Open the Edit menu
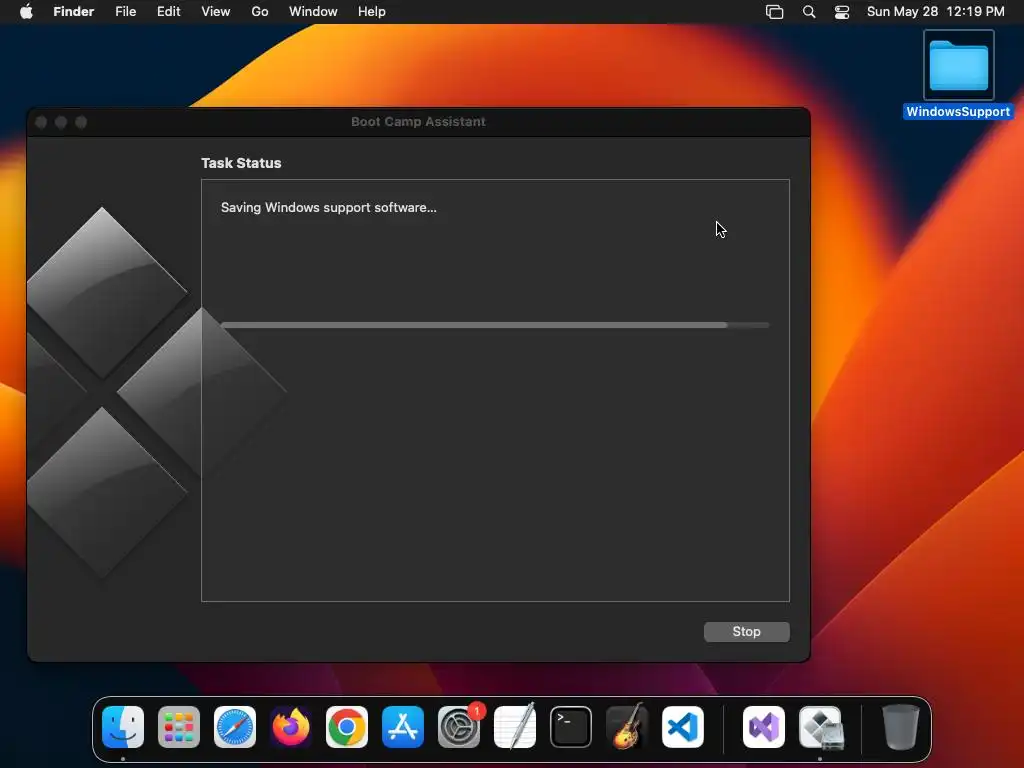The image size is (1024, 768). (x=168, y=12)
